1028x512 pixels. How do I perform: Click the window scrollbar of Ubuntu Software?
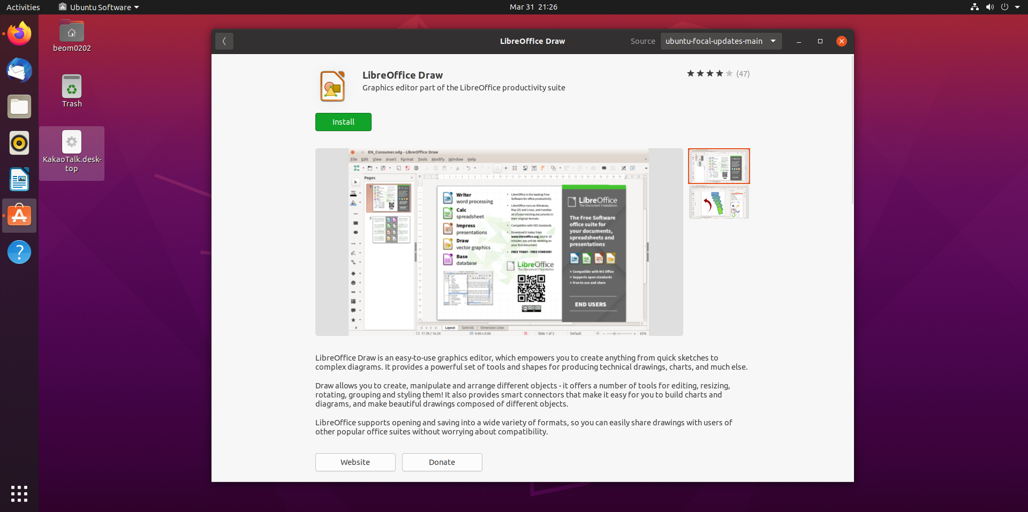pyautogui.click(x=852, y=128)
